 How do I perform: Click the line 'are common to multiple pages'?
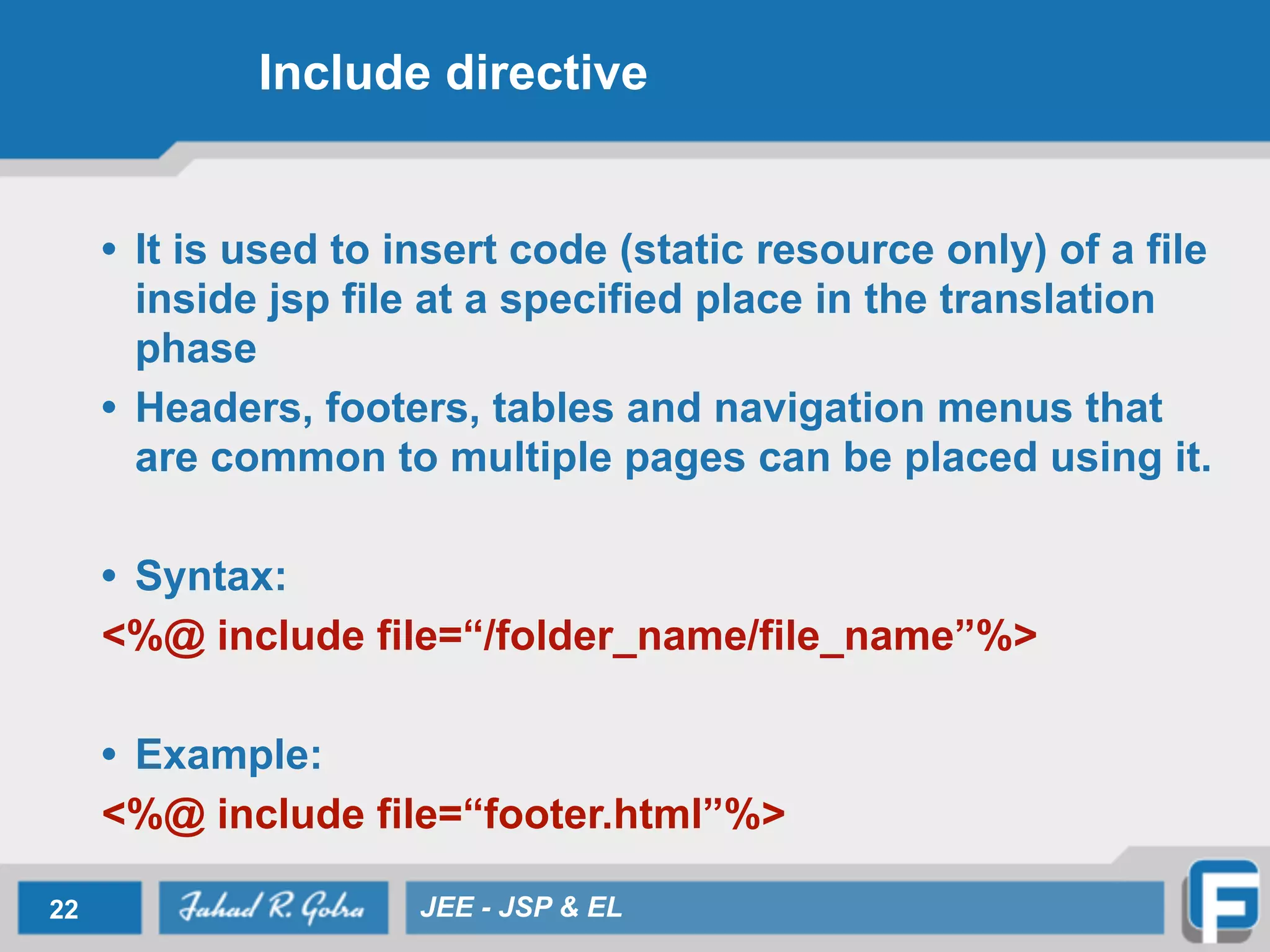tap(673, 457)
